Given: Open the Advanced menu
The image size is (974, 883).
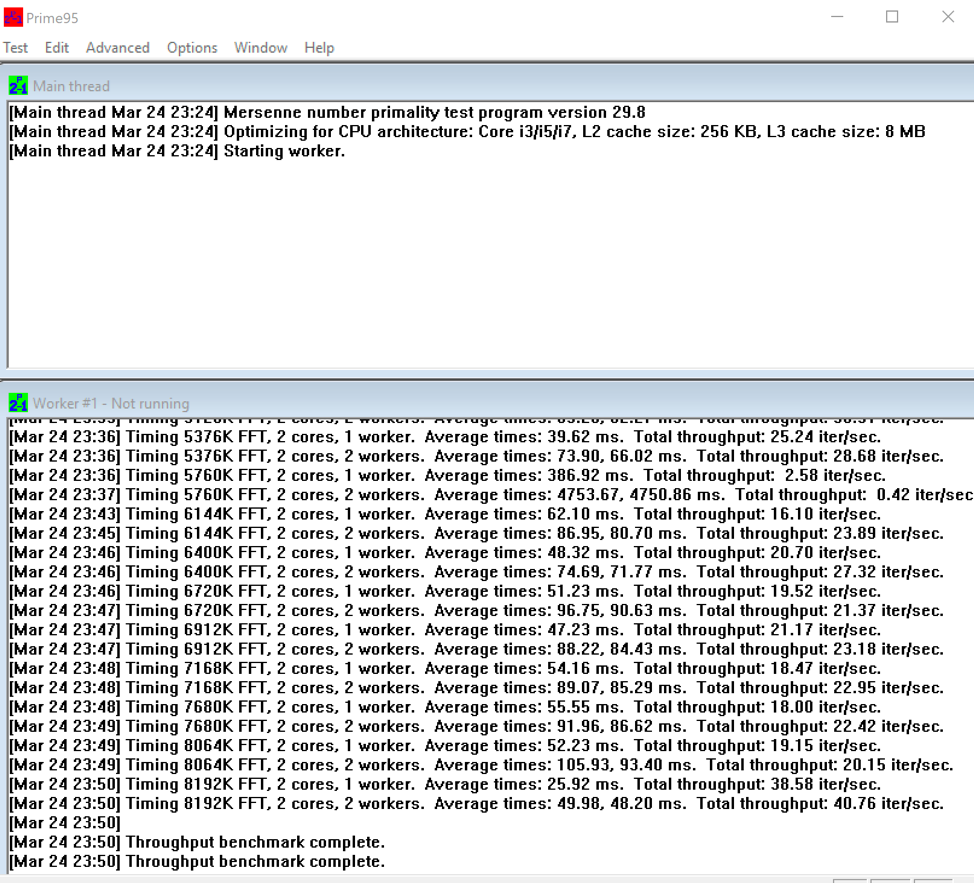Looking at the screenshot, I should click(117, 48).
